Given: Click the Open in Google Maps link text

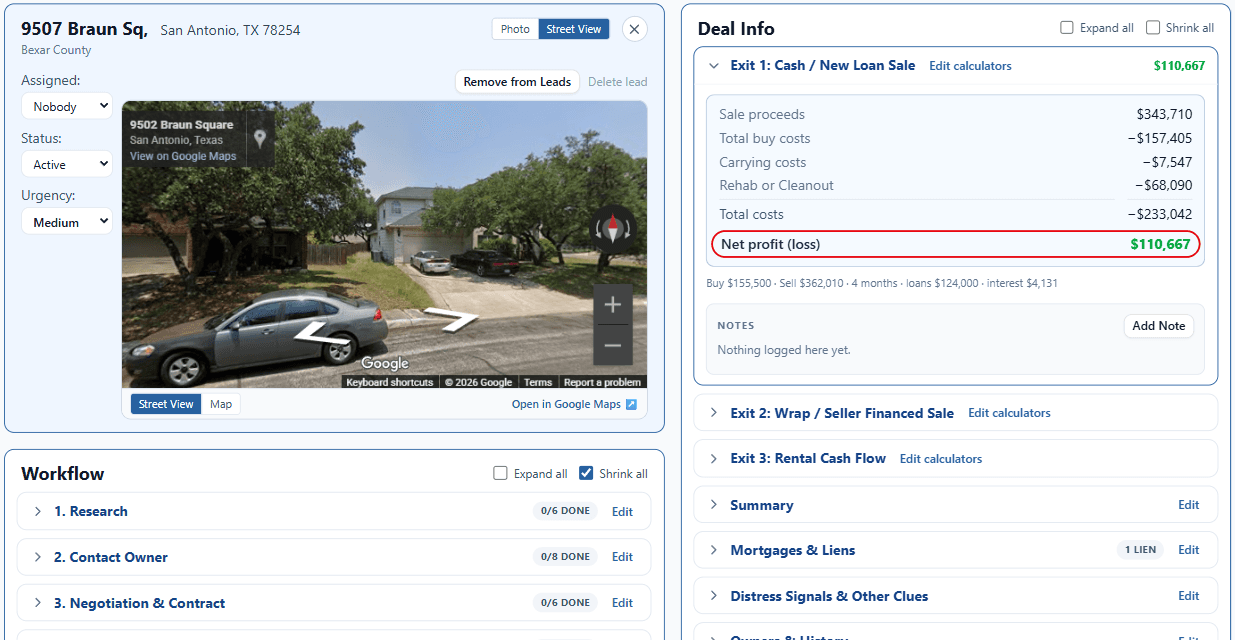Looking at the screenshot, I should [566, 404].
